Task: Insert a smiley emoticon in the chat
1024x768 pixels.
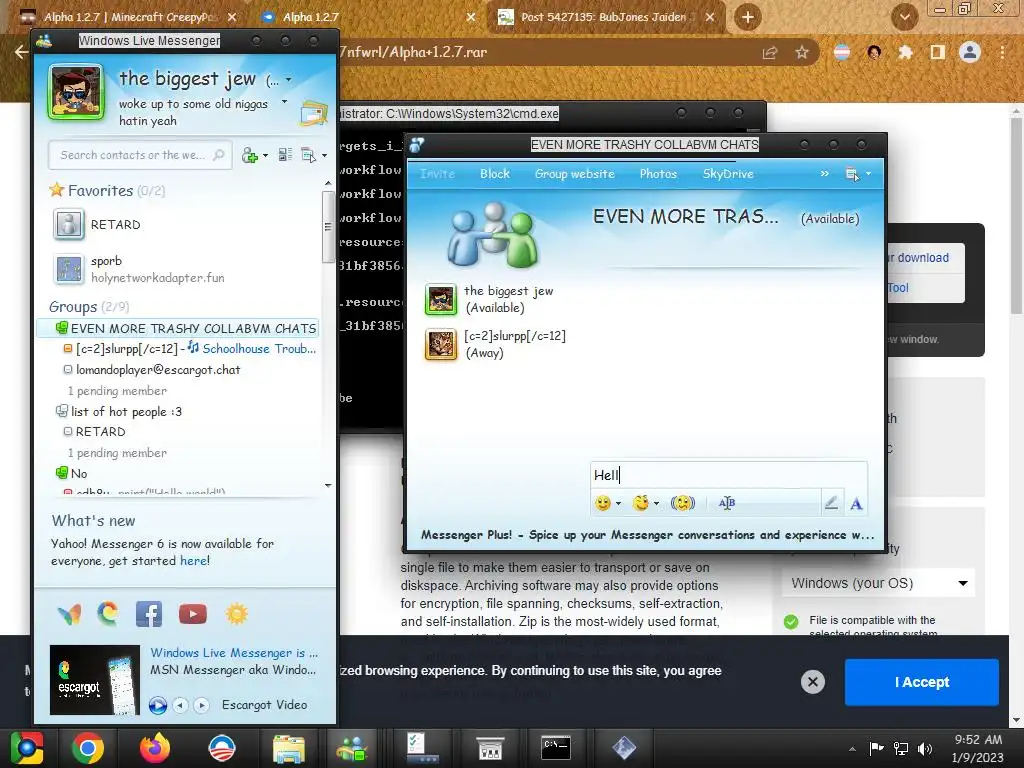Action: (603, 503)
